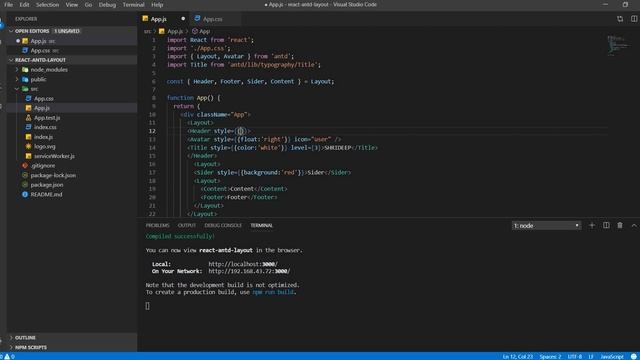Switch to the App.js editor tab
Image resolution: width=640 pixels, height=360 pixels.
coord(158,19)
